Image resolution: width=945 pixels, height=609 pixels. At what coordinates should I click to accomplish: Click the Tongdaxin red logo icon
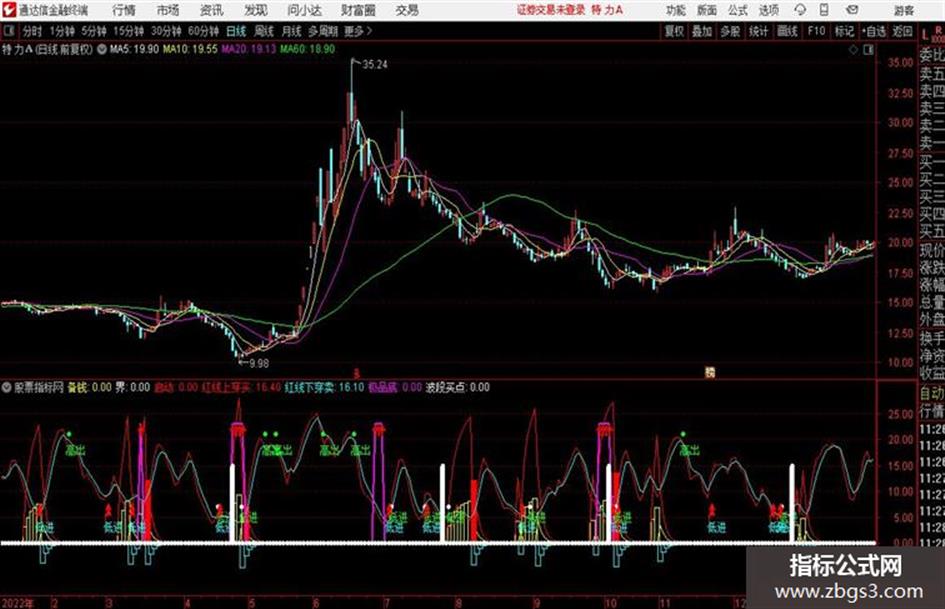pyautogui.click(x=9, y=10)
